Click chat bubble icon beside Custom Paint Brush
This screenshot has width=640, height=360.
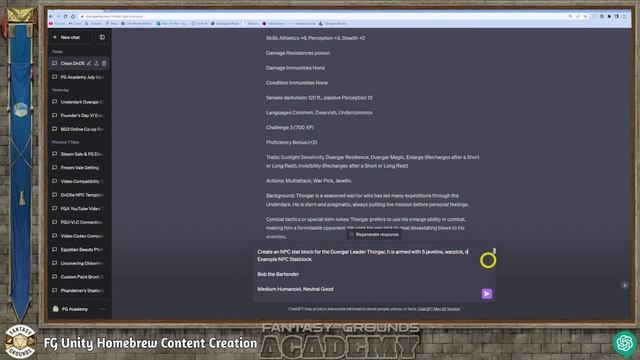tap(55, 276)
